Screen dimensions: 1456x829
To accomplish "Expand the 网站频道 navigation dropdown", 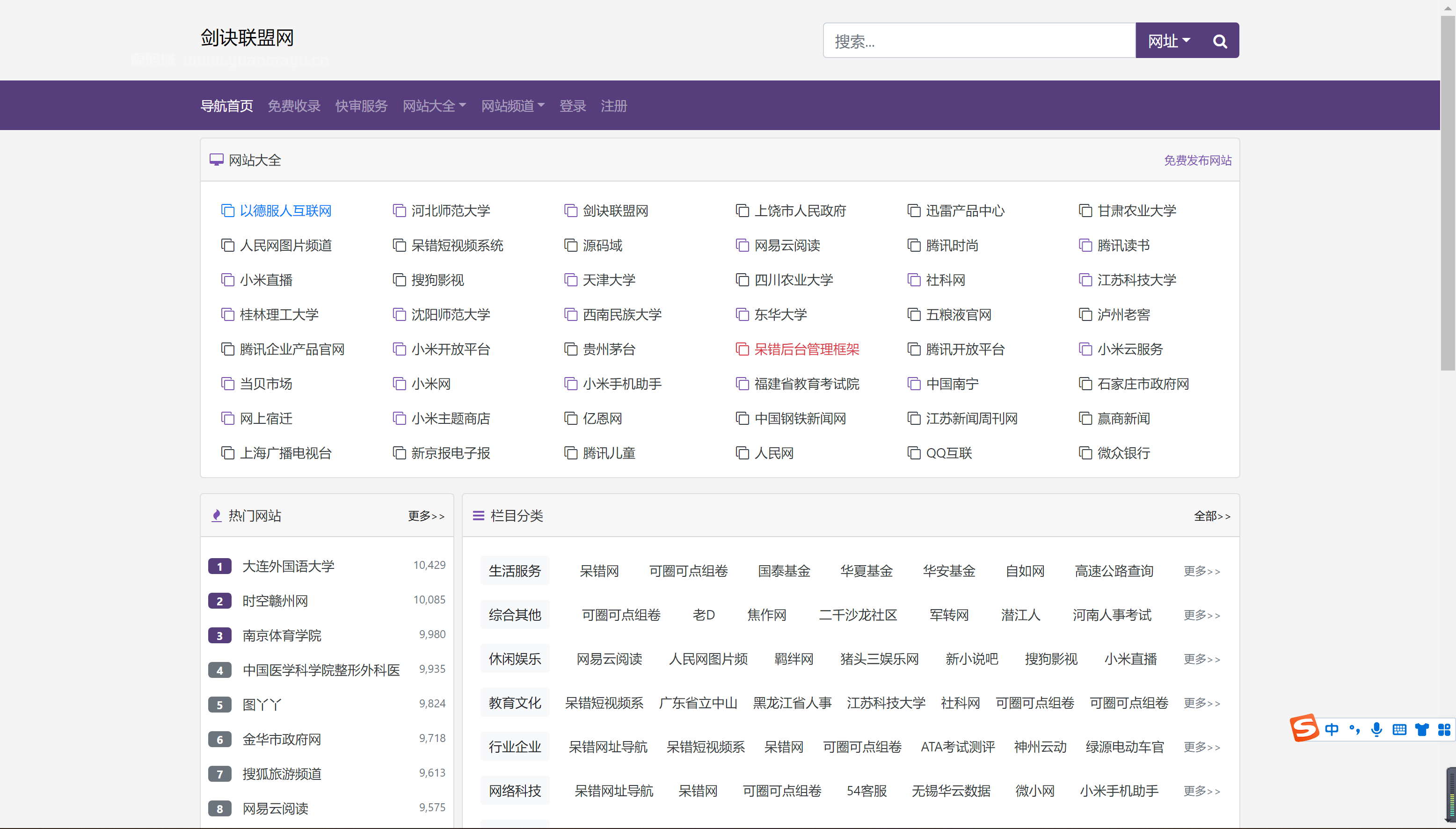I will coord(512,106).
